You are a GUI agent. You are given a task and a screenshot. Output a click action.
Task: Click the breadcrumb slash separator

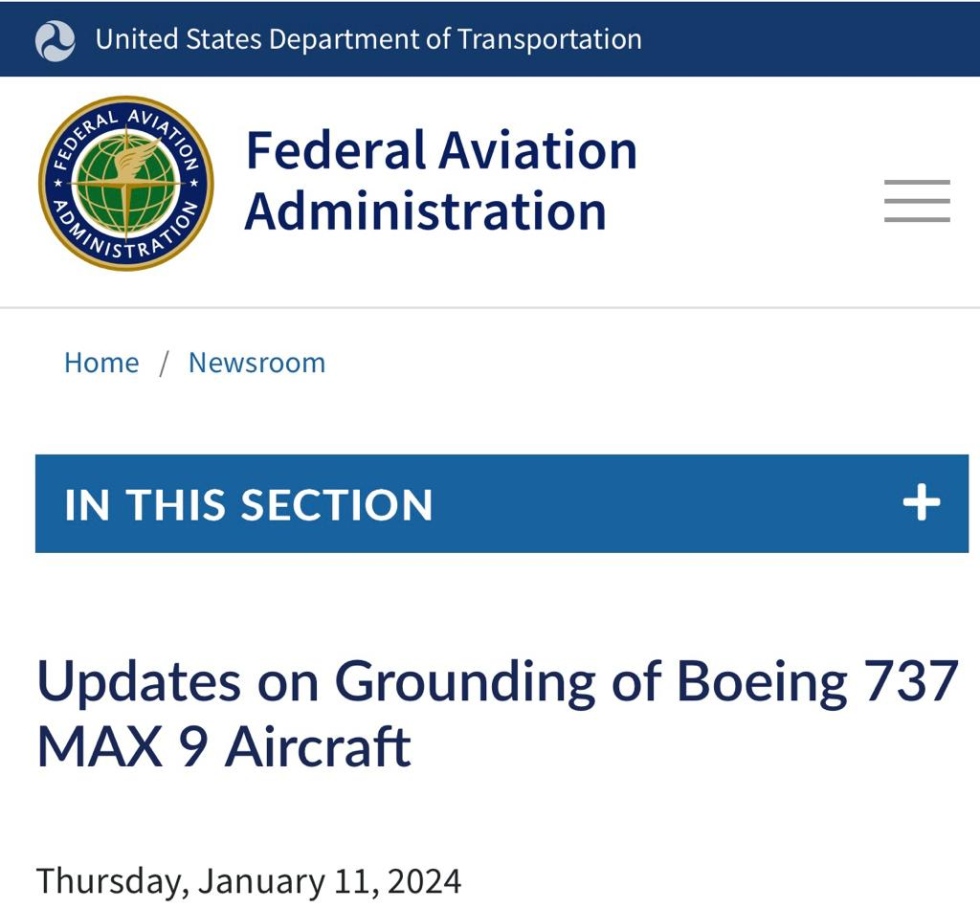164,364
